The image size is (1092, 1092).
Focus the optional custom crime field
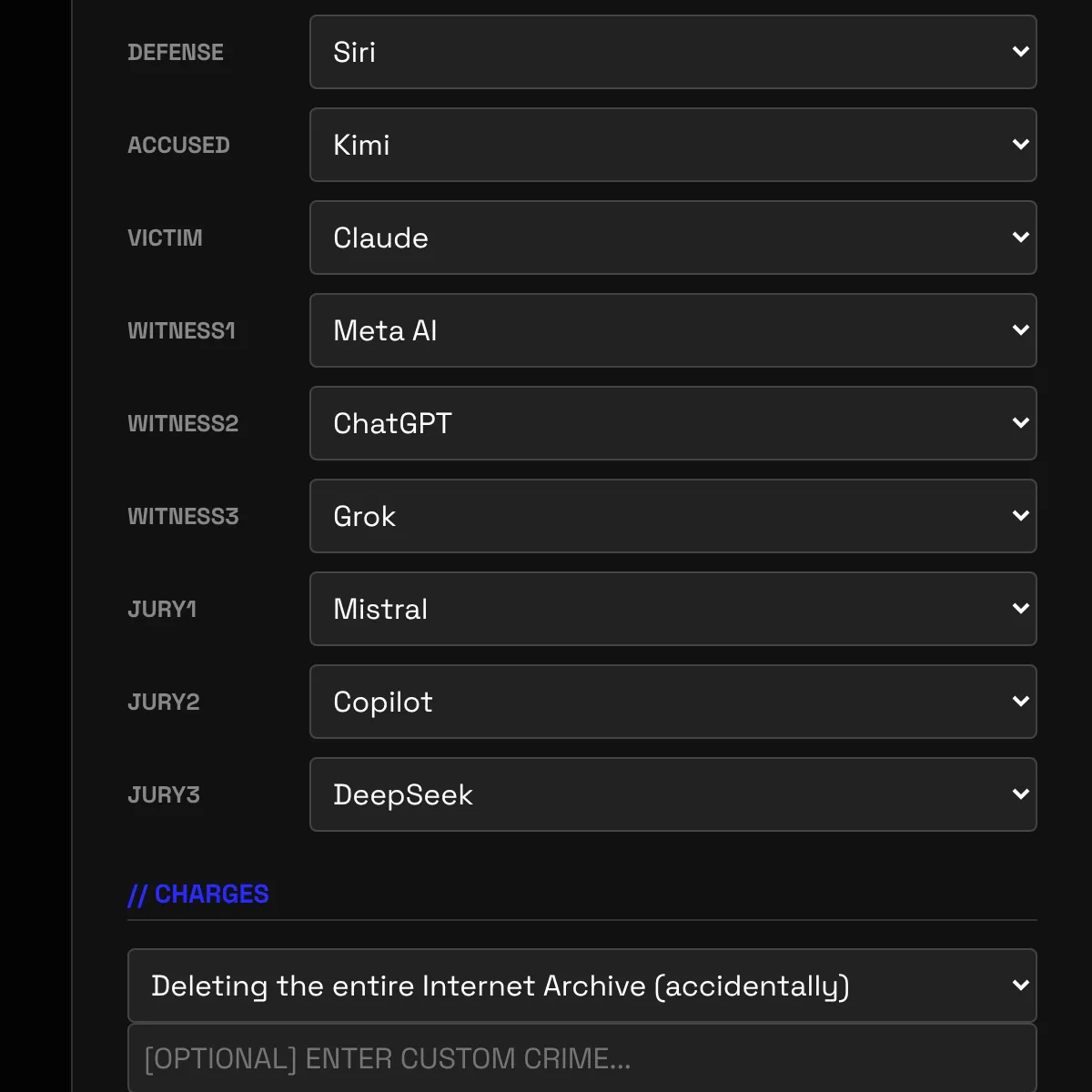[581, 1058]
